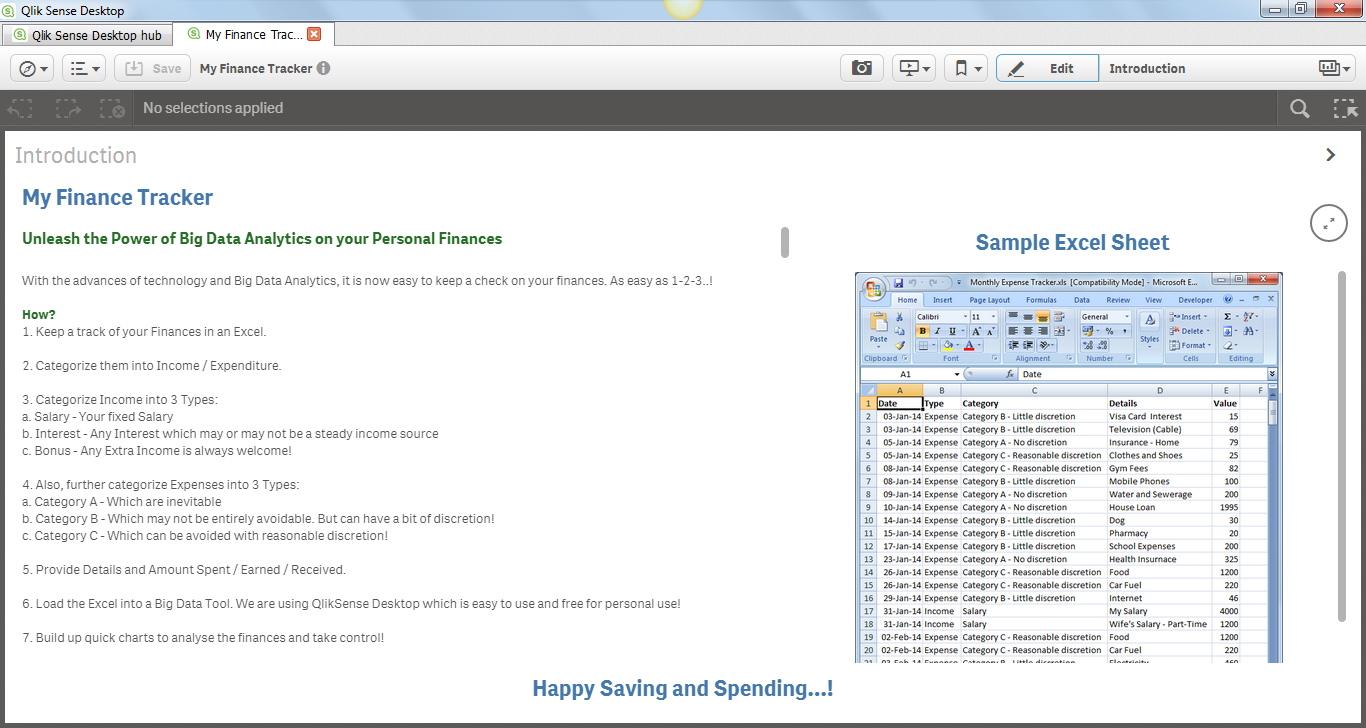Viewport: 1366px width, 728px height.
Task: Click the Introduction sheet name in toolbar
Action: point(1147,68)
